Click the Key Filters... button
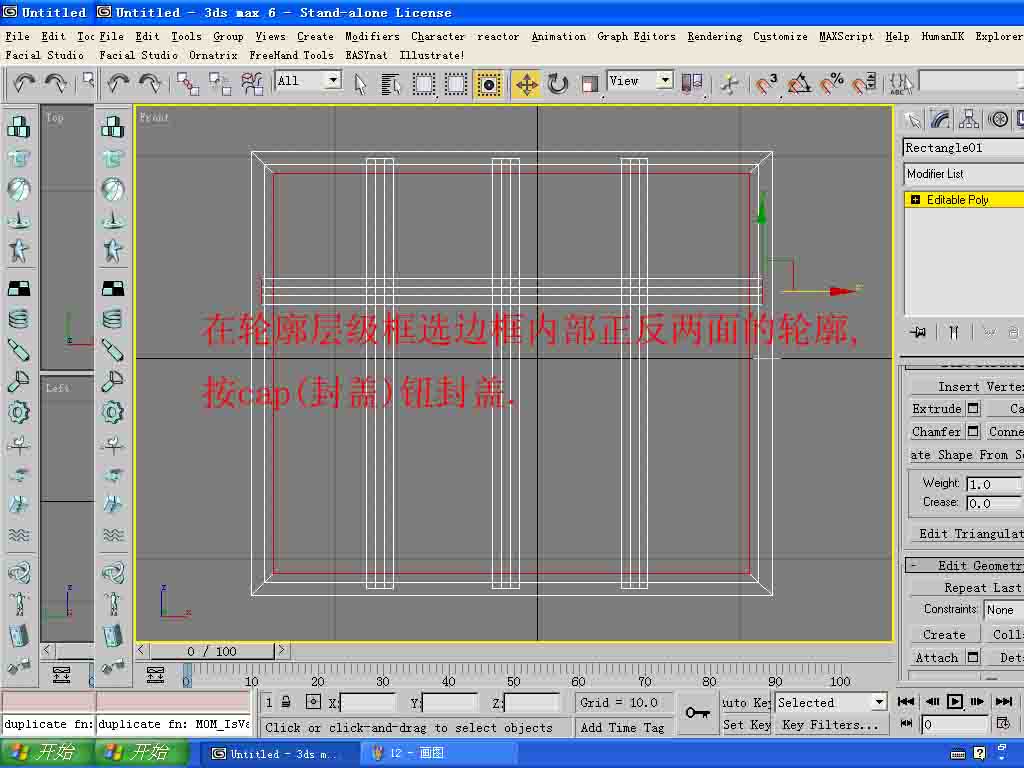This screenshot has height=768, width=1024. click(830, 725)
